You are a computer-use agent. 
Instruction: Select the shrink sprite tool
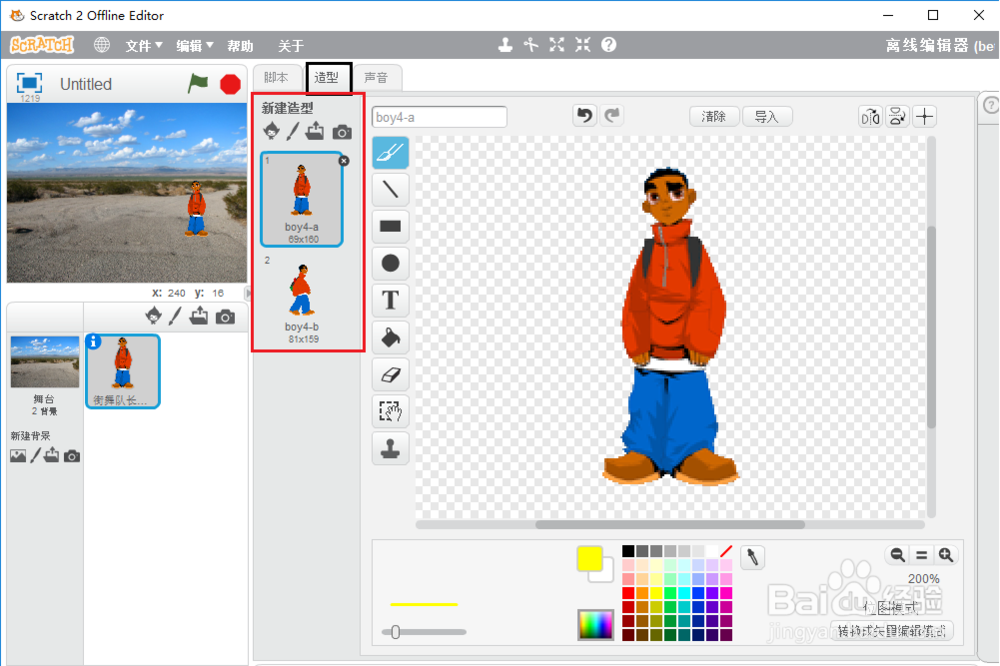point(583,45)
